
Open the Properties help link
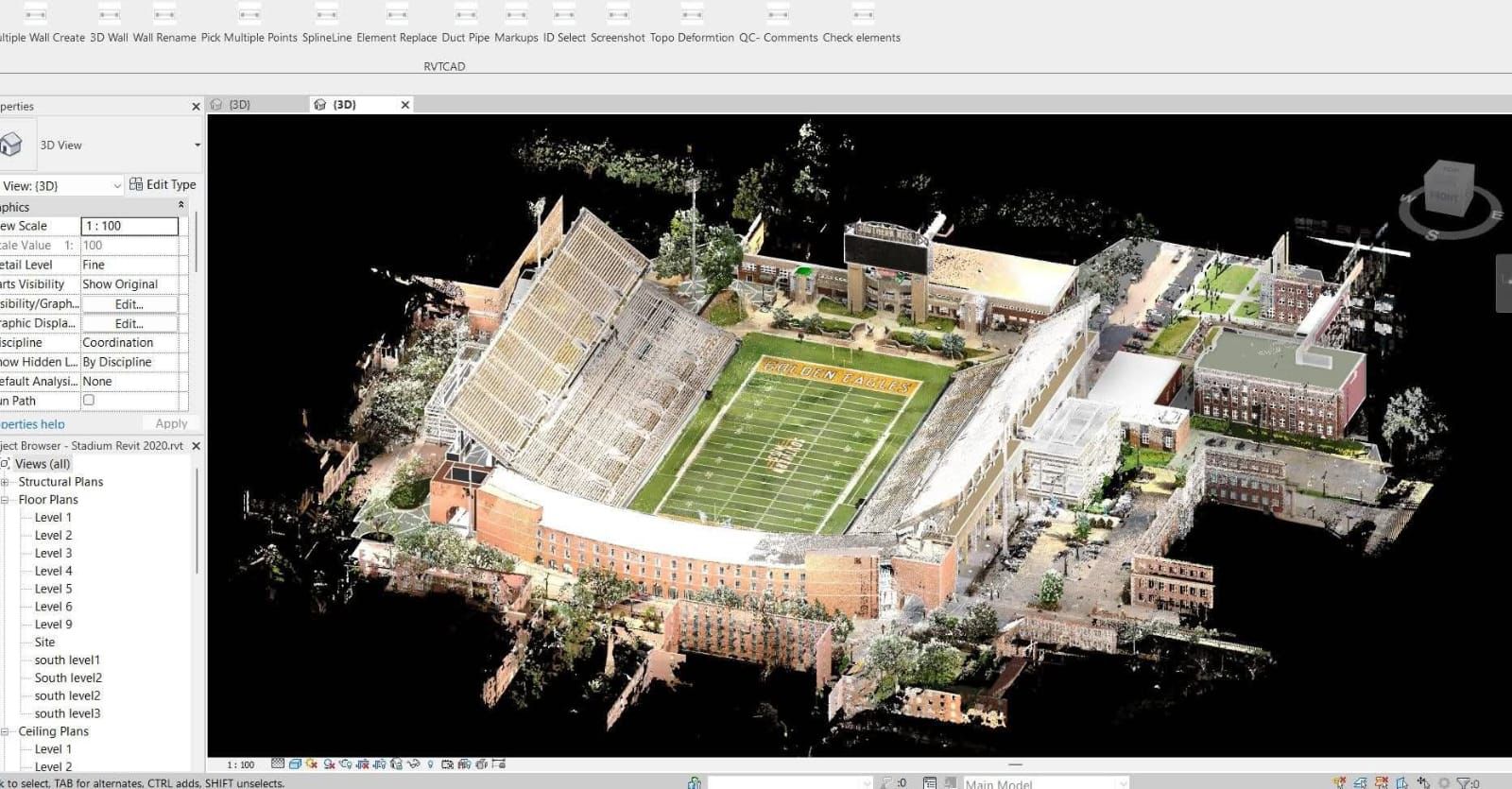[32, 424]
